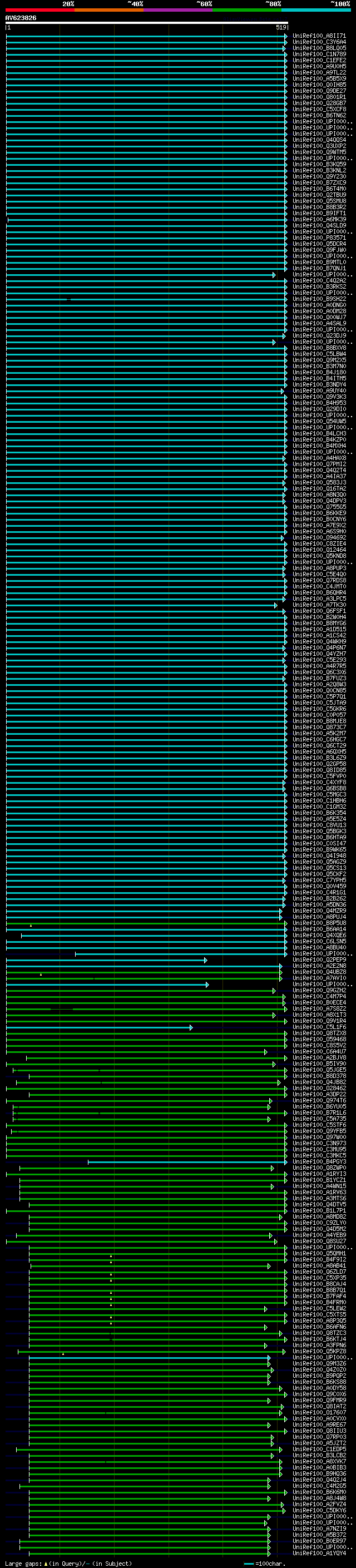This screenshot has height=1568, width=356.
Task: Click hit label UniRef100_A6MK39
Action: [319, 219]
